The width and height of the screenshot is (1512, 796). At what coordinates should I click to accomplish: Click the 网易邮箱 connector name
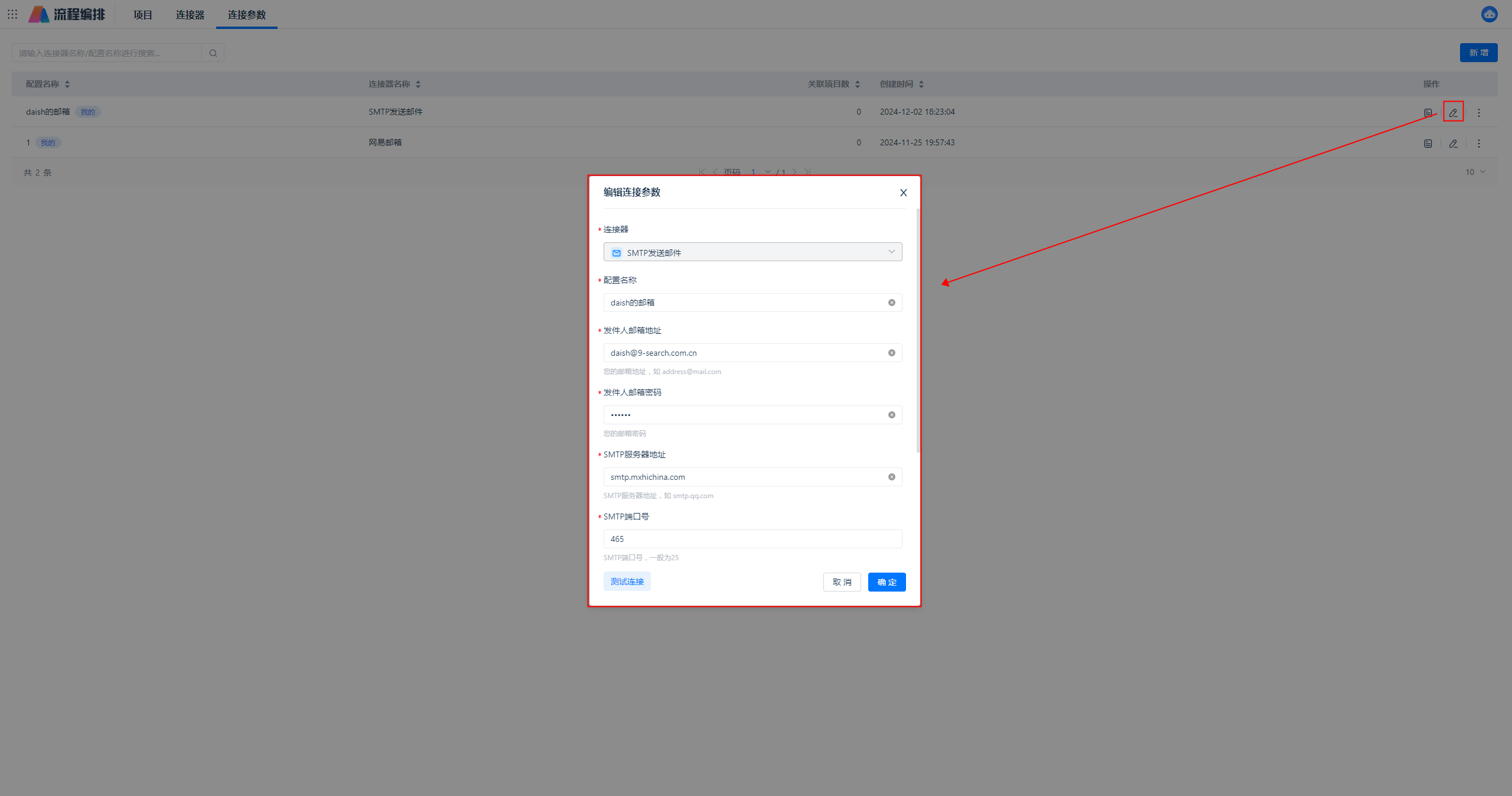(x=385, y=142)
